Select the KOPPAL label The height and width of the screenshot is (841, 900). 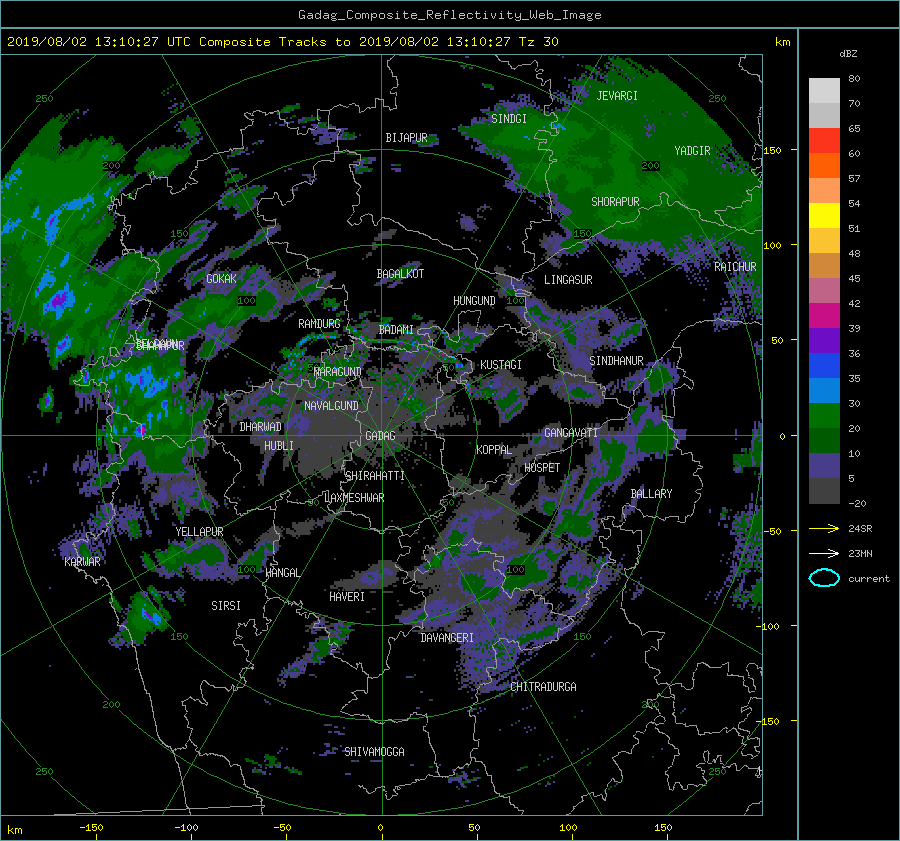point(494,450)
